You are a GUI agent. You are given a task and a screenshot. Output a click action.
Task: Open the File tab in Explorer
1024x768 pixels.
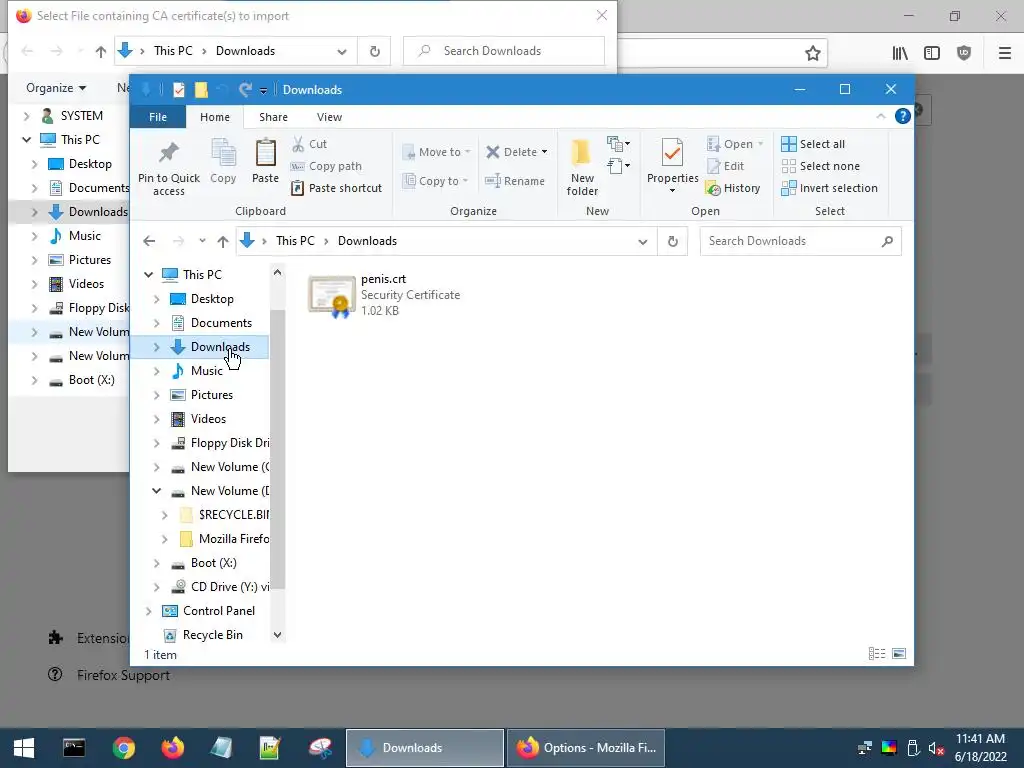point(158,117)
